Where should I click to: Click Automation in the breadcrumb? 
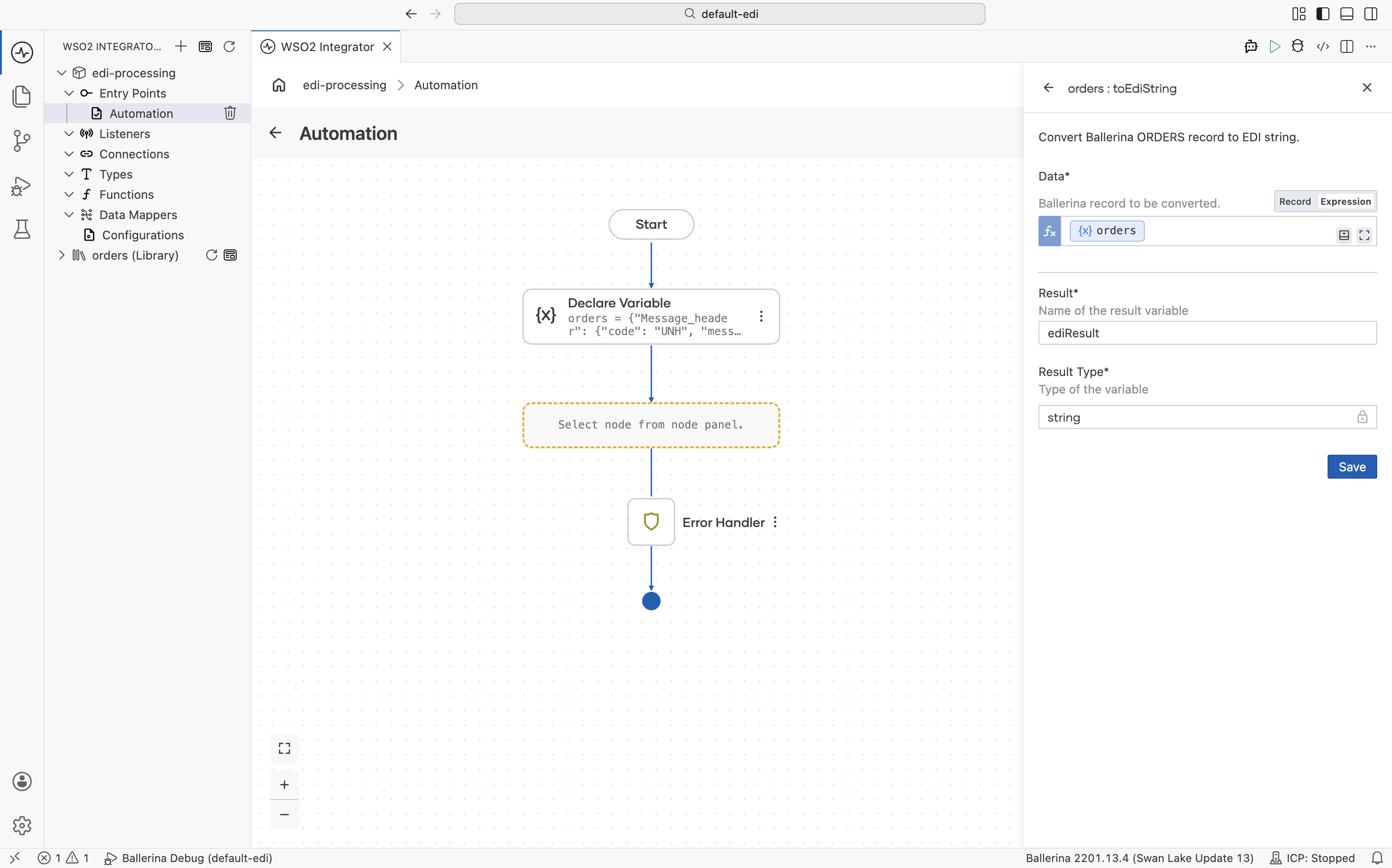446,85
